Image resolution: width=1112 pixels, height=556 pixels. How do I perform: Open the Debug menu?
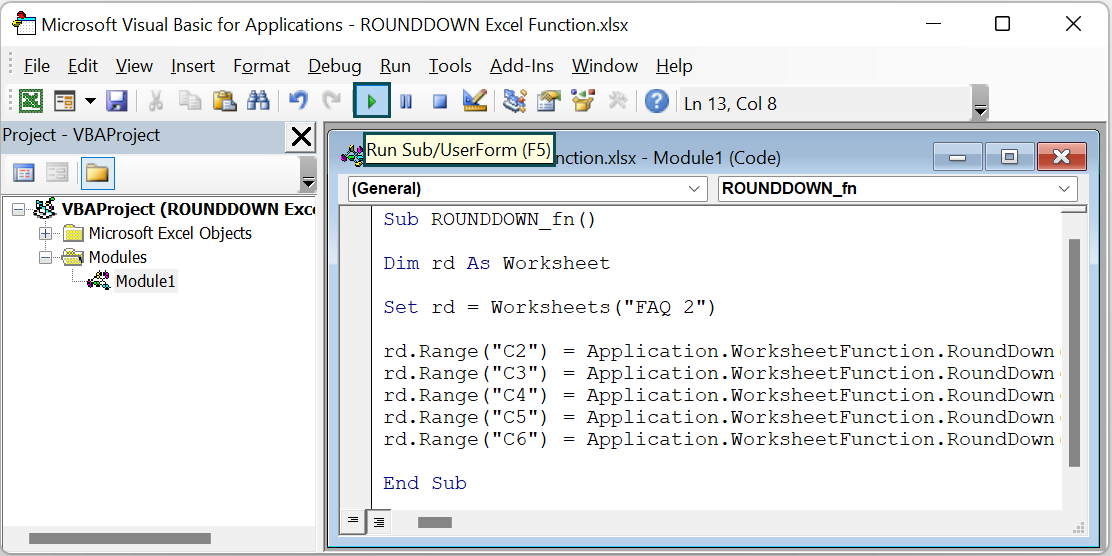click(335, 66)
